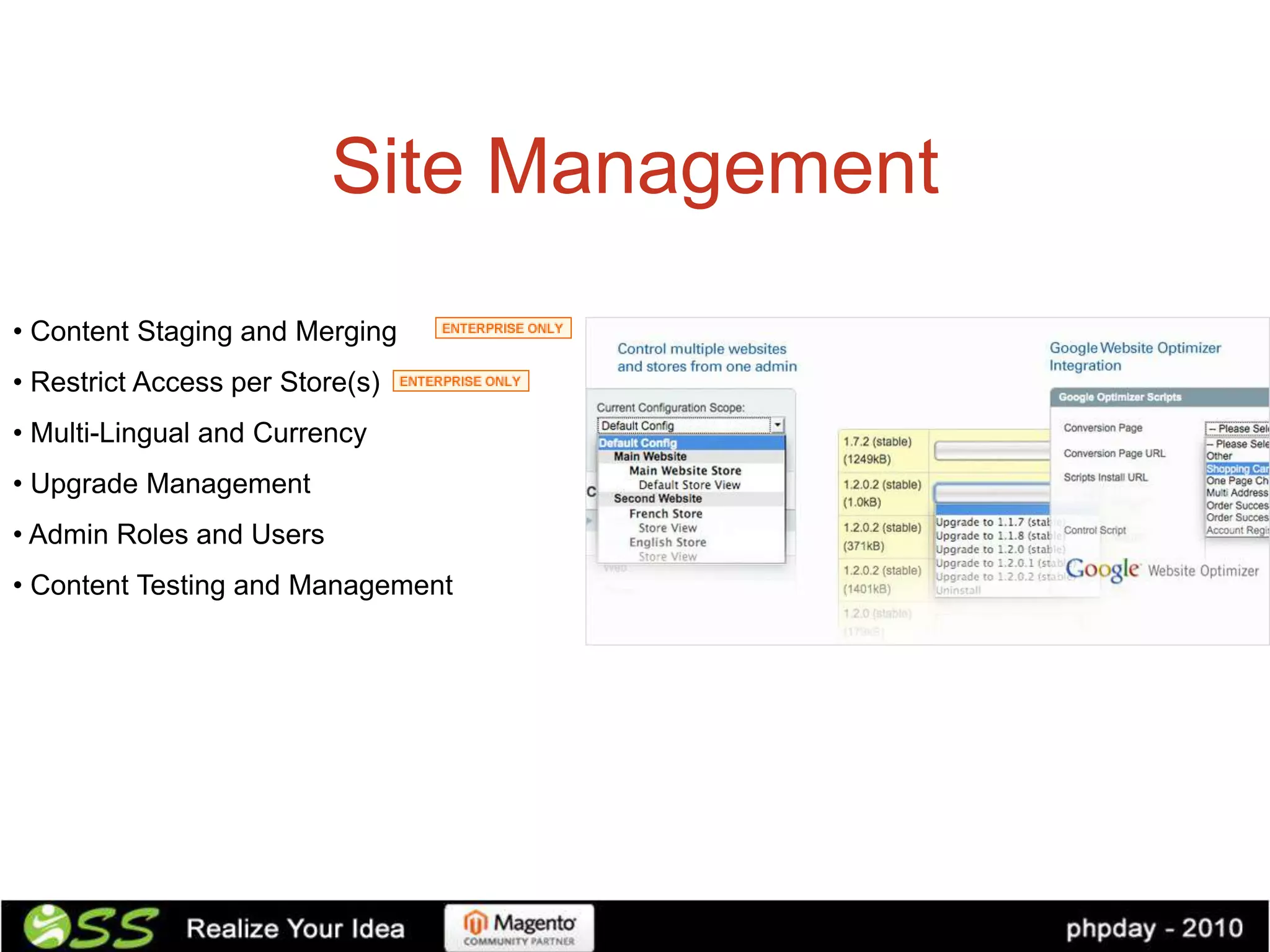Select Shopping Cart conversion page option
The width and height of the screenshot is (1270, 952).
pyautogui.click(x=1237, y=469)
